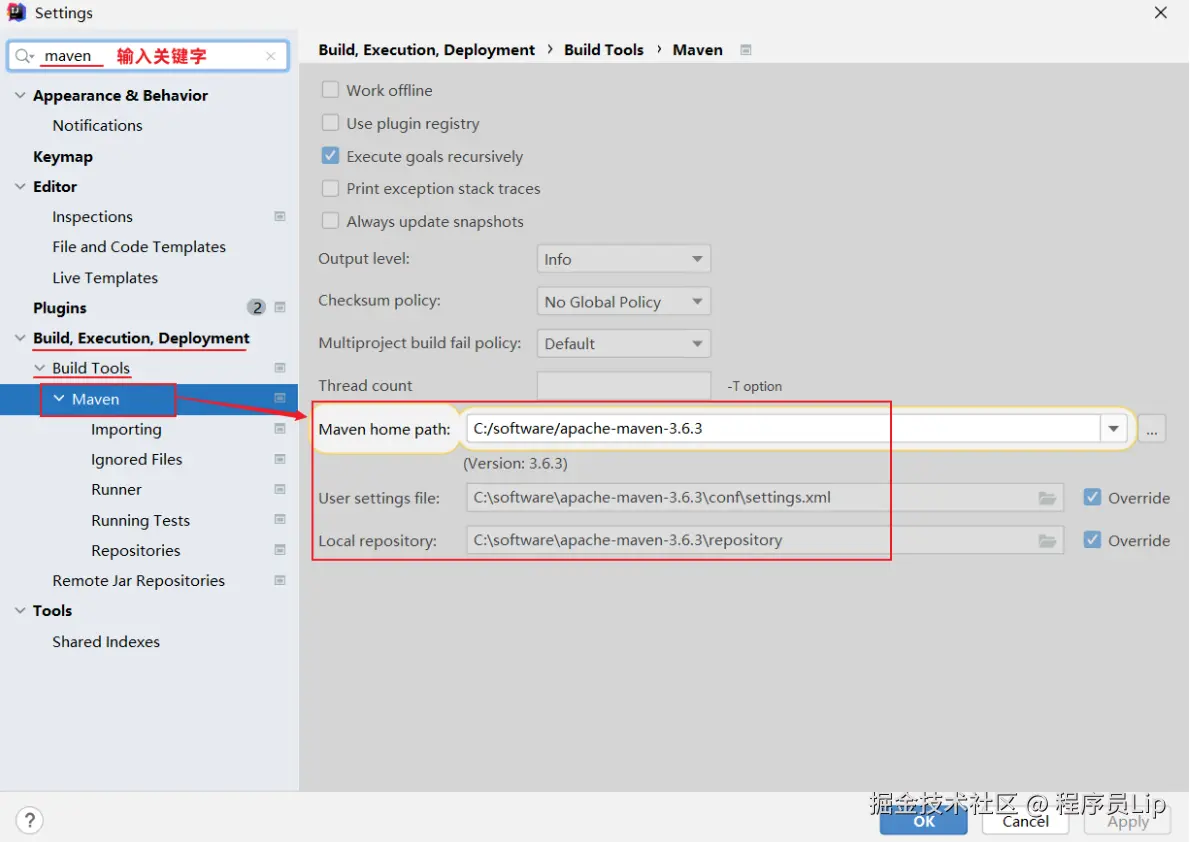
Task: Collapse the Build Tools chevron
Action: 39,368
